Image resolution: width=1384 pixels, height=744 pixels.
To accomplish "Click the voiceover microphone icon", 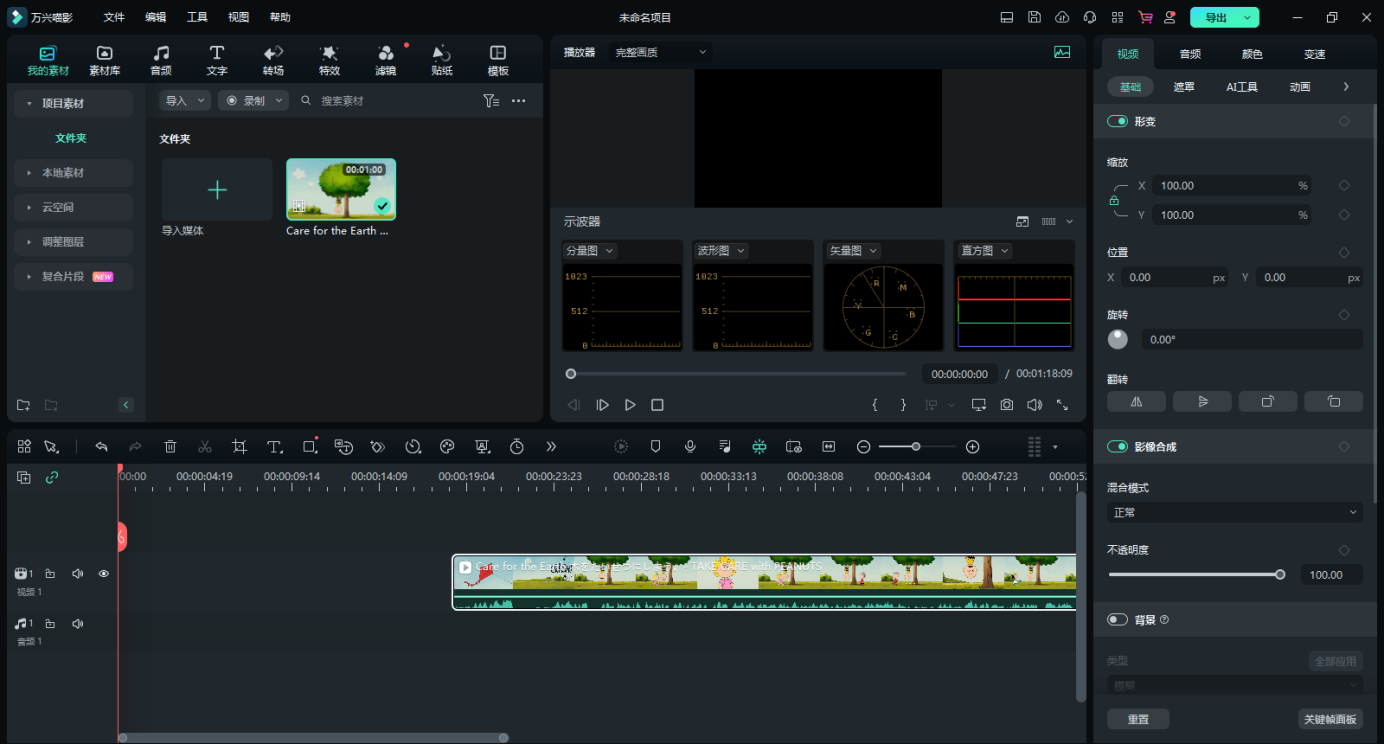I will pyautogui.click(x=690, y=447).
